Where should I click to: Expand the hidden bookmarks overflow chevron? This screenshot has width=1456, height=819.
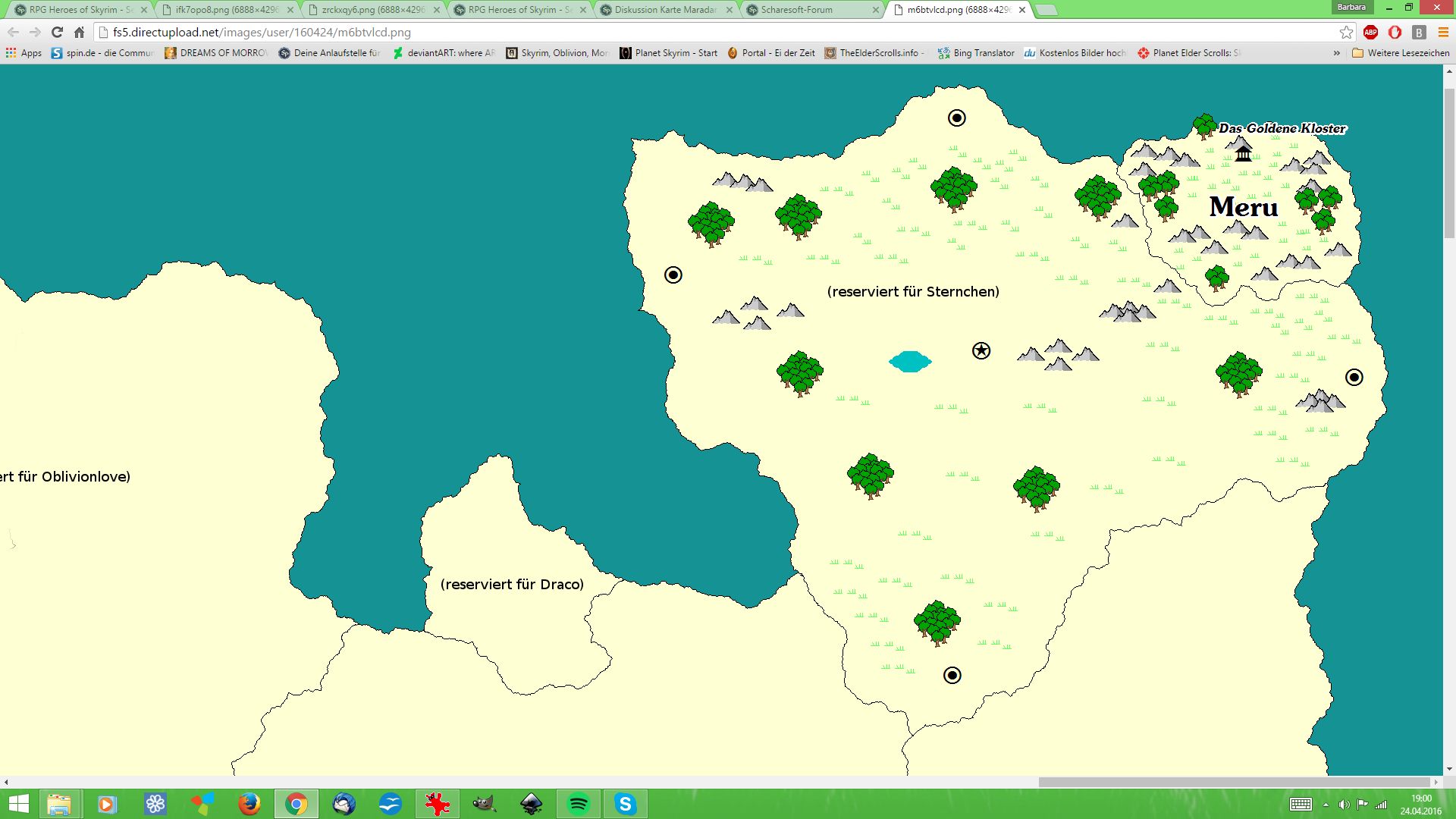(1336, 53)
